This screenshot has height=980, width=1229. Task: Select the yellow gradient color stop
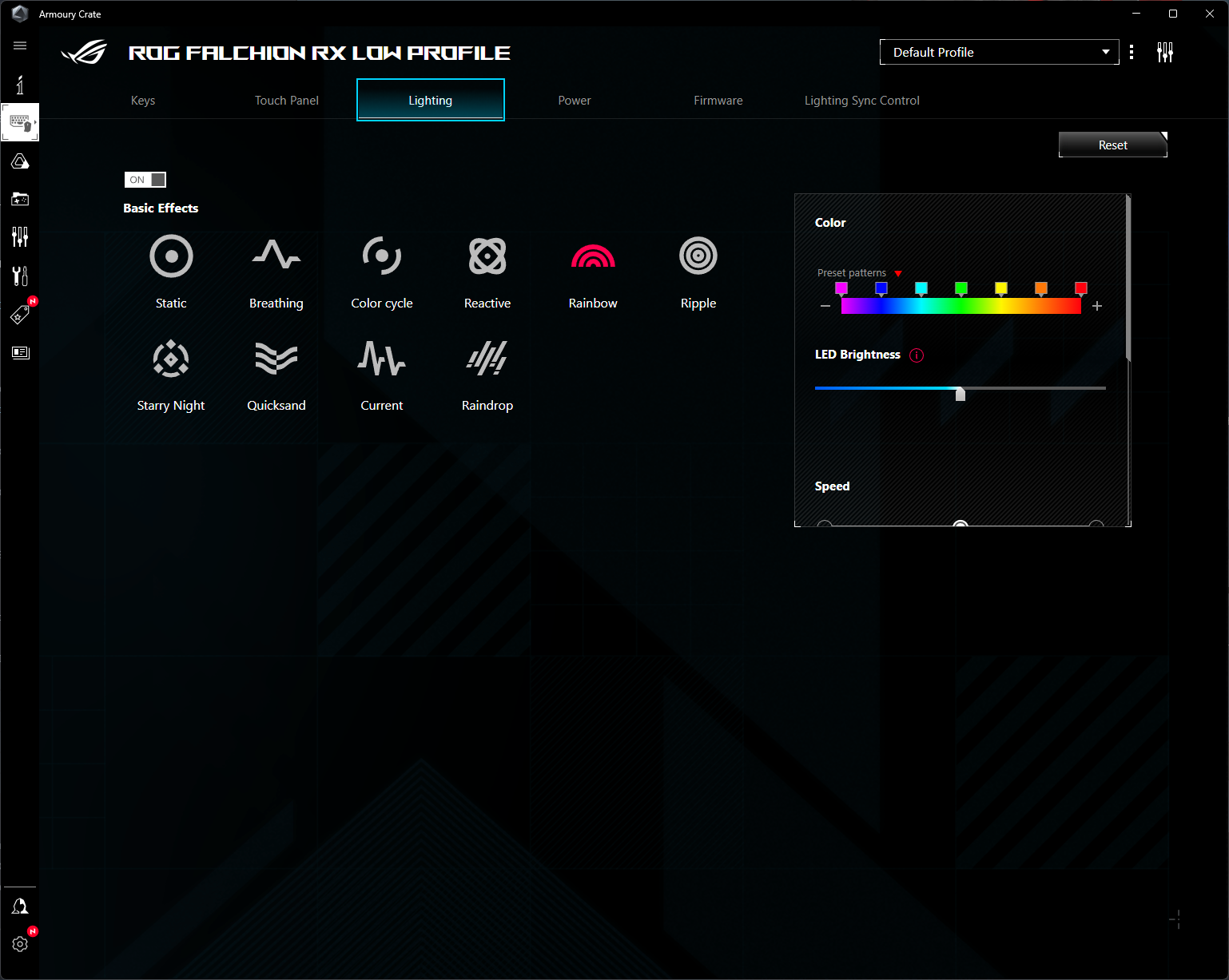coord(1001,289)
